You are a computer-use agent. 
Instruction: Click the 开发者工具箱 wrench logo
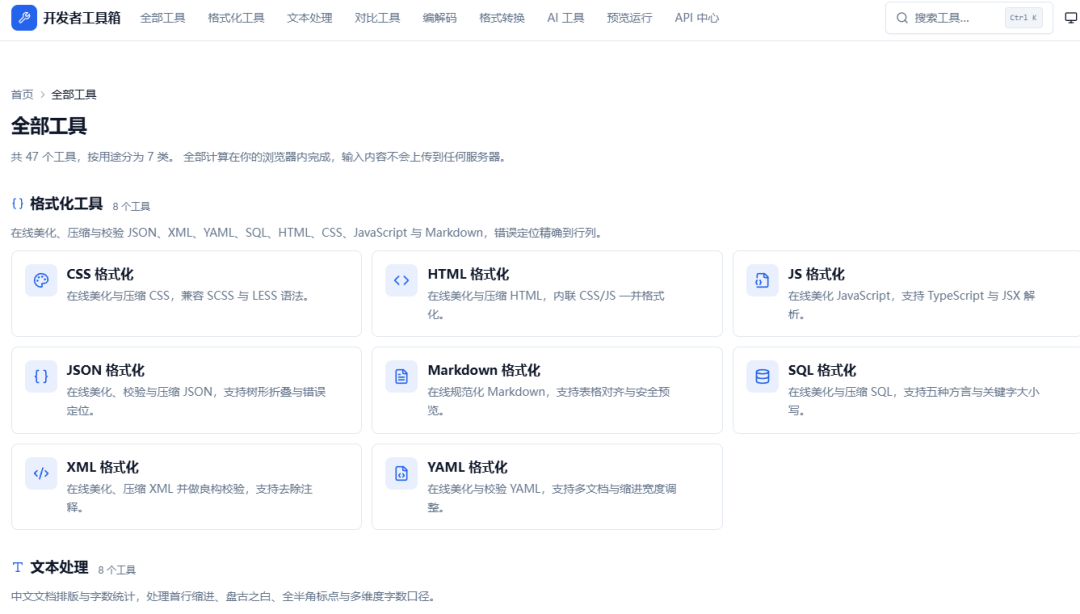pyautogui.click(x=24, y=18)
